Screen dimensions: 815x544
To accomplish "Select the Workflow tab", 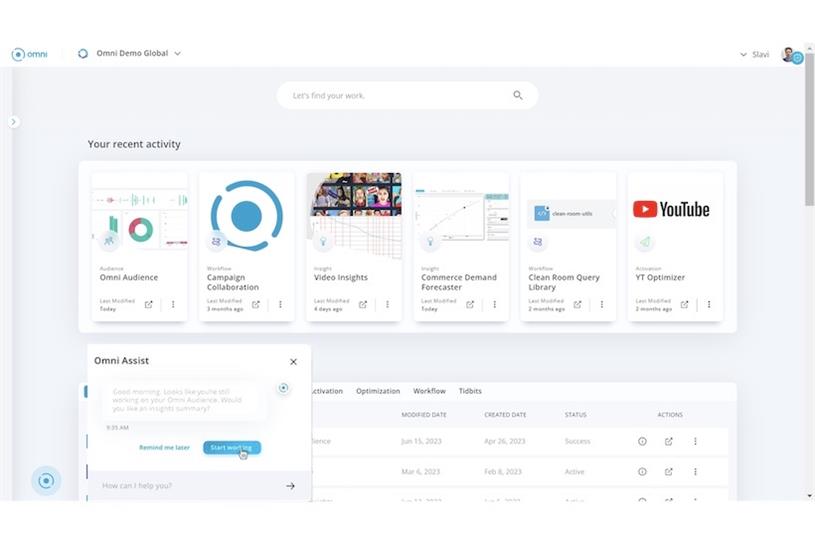I will (x=429, y=391).
